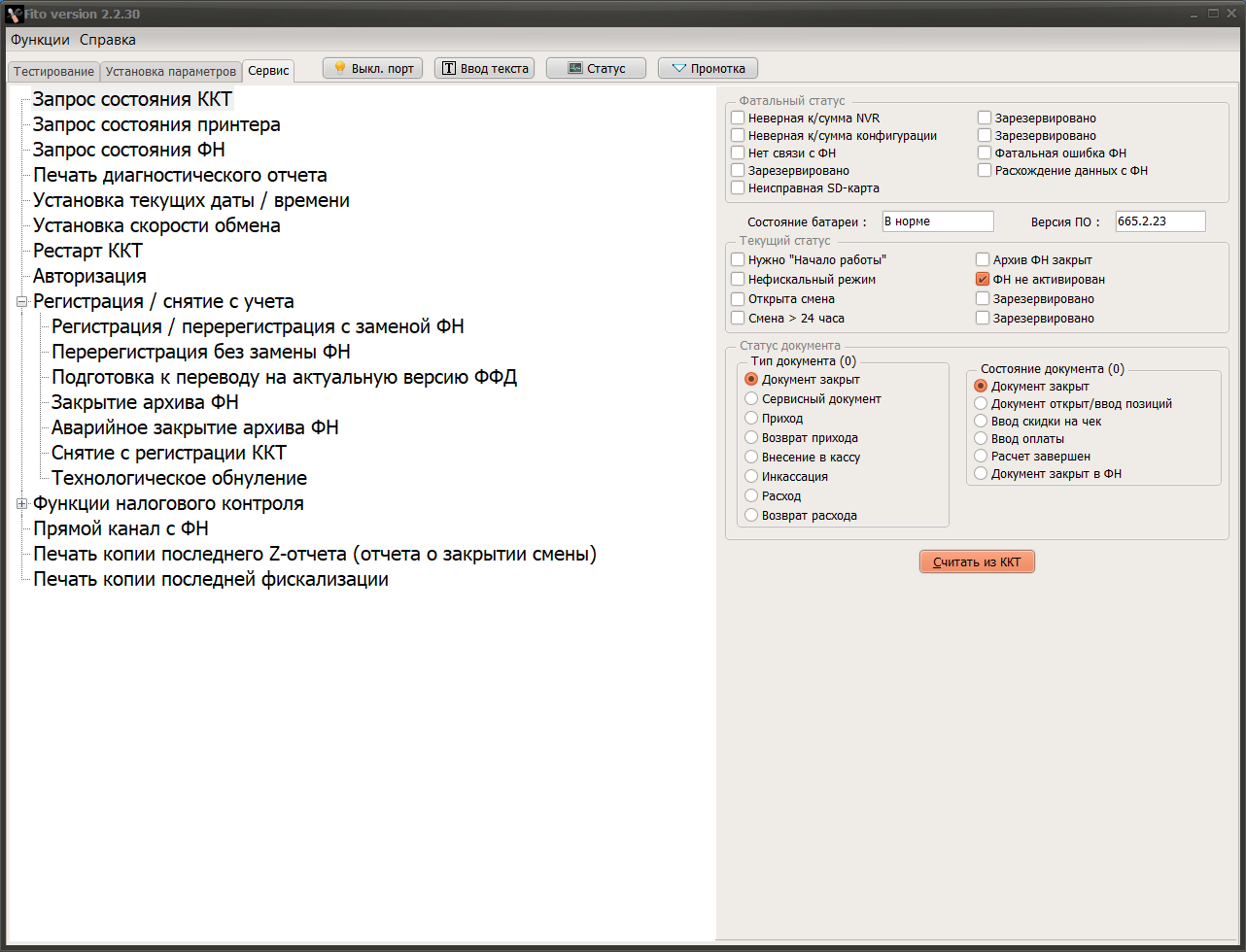Click the 'Промотка' paper feed button

(x=708, y=68)
